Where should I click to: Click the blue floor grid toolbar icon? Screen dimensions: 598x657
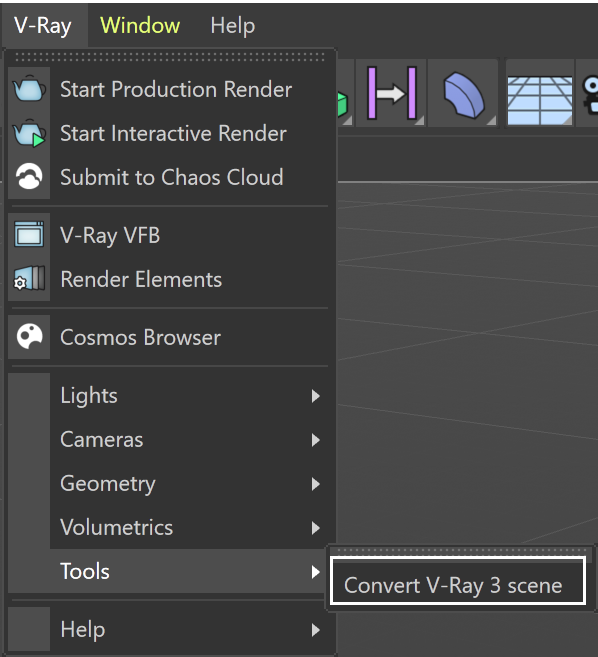540,101
